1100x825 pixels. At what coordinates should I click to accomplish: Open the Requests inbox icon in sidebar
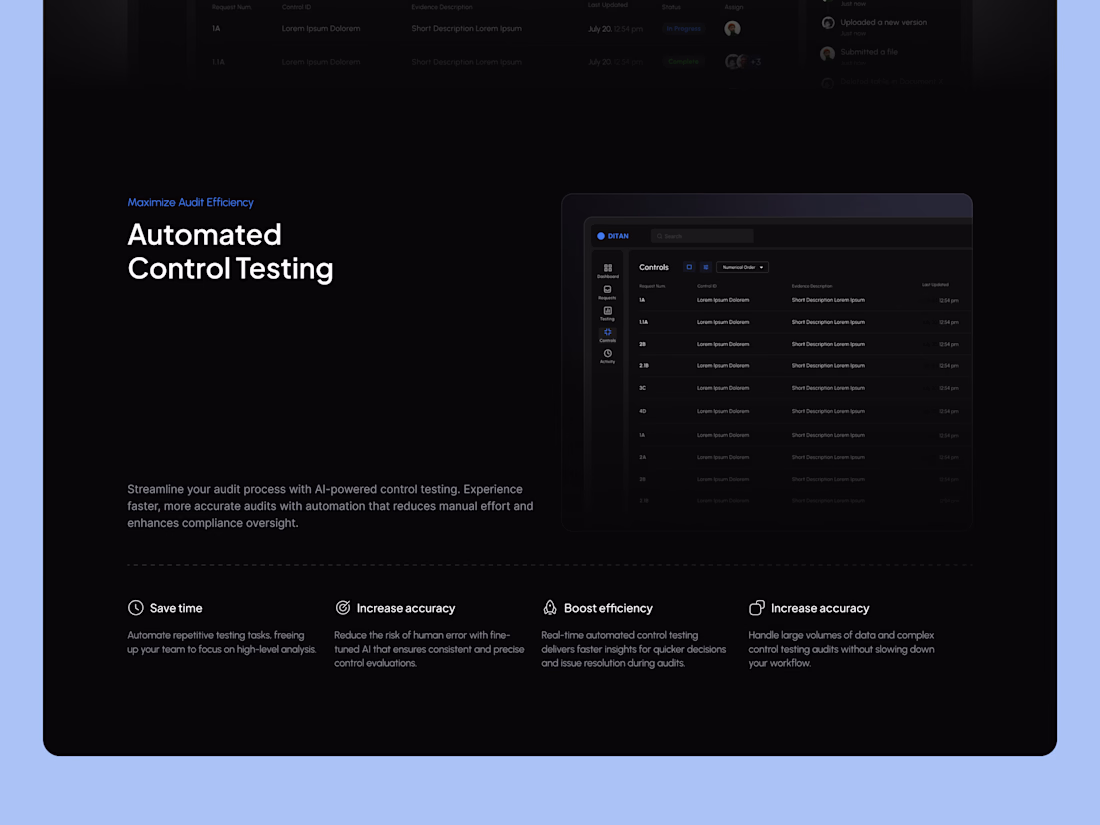tap(608, 289)
